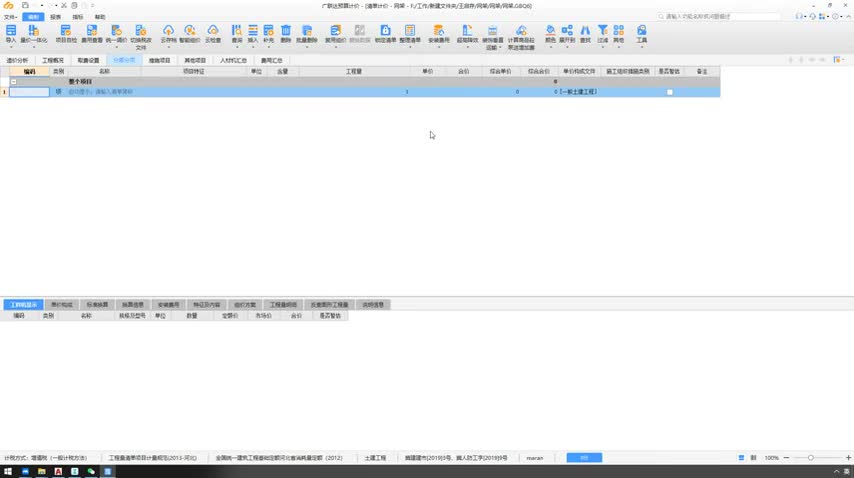Click the 编码 cell in row 1
Screen dimensions: 854x478
[29, 92]
